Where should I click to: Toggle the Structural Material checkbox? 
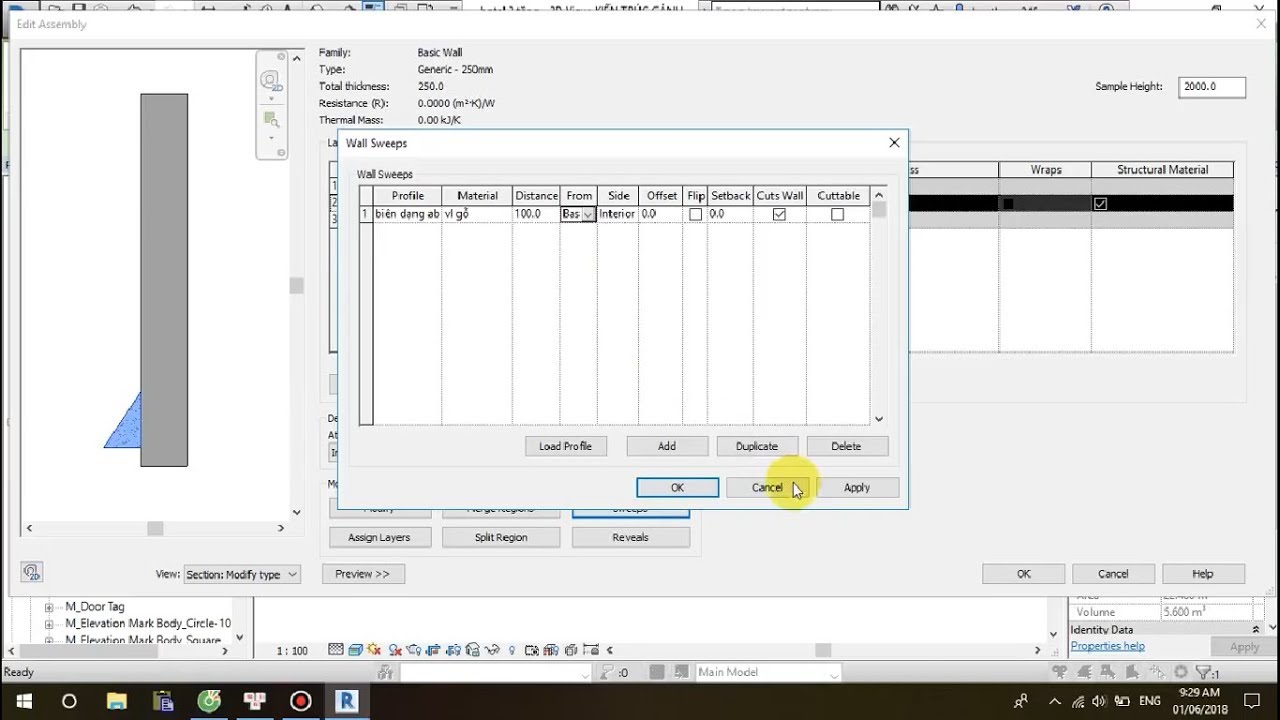coord(1101,203)
